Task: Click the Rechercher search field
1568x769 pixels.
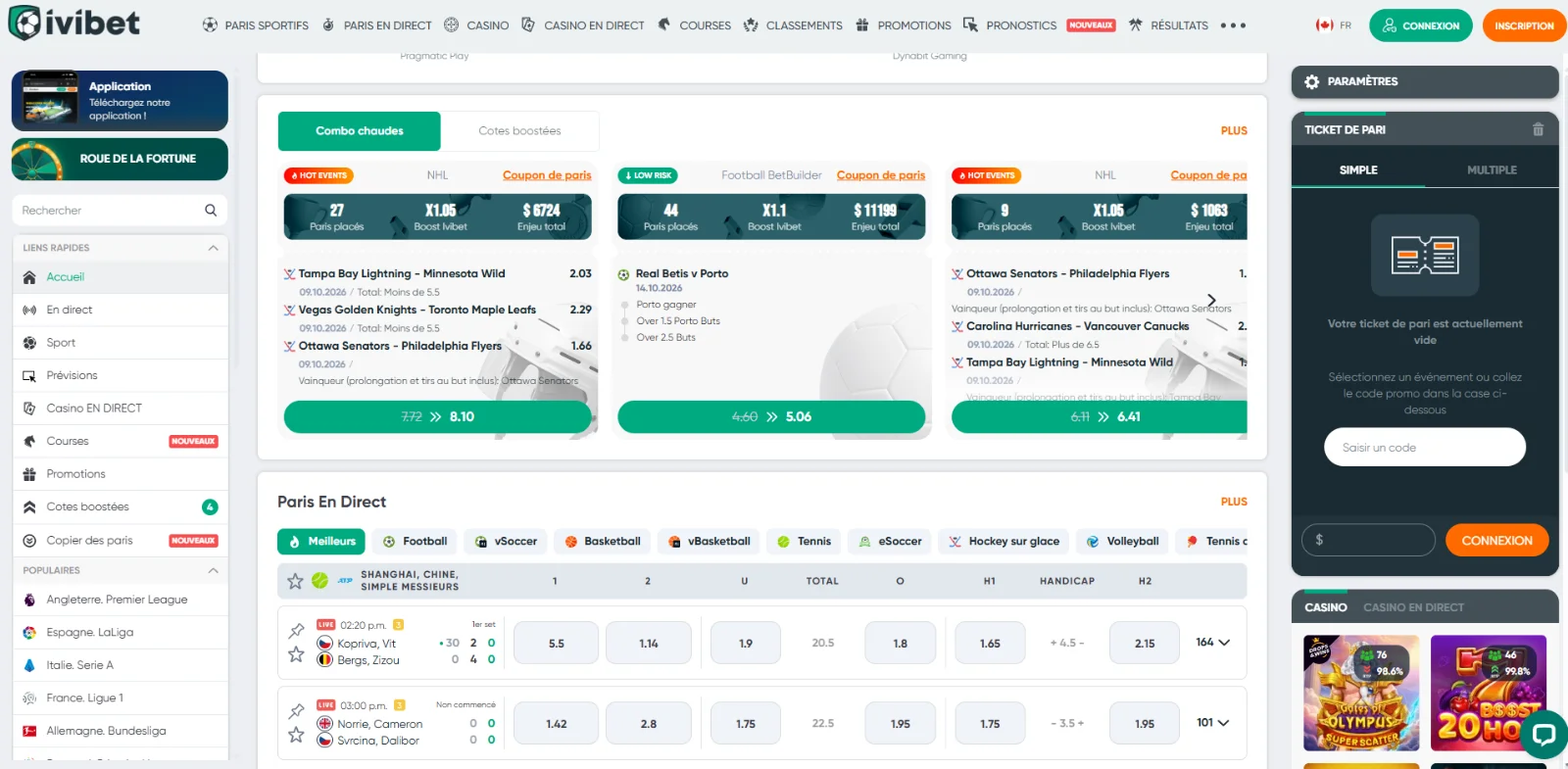Action: (120, 211)
